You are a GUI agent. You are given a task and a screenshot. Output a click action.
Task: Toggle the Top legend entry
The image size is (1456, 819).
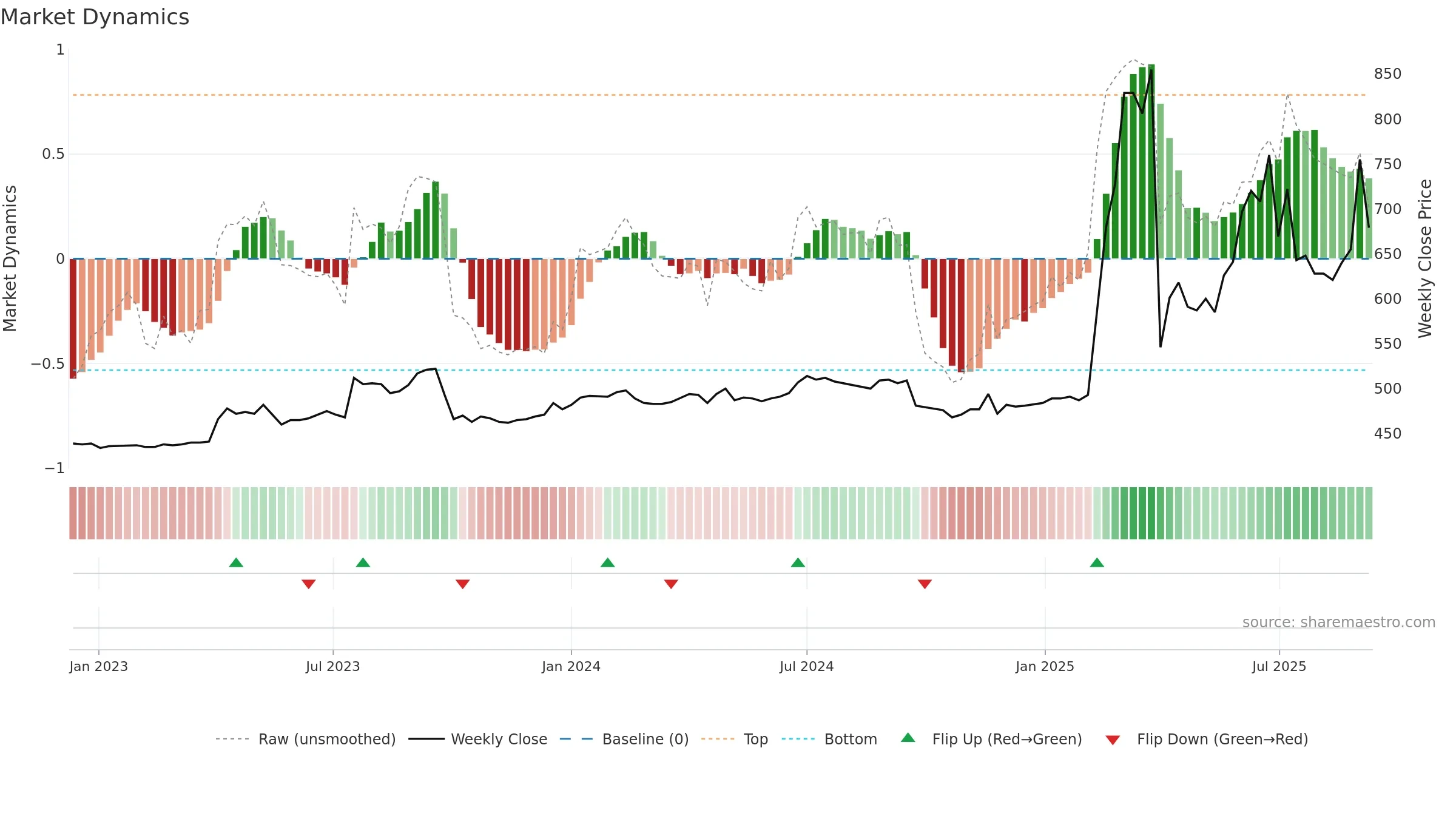[734, 739]
